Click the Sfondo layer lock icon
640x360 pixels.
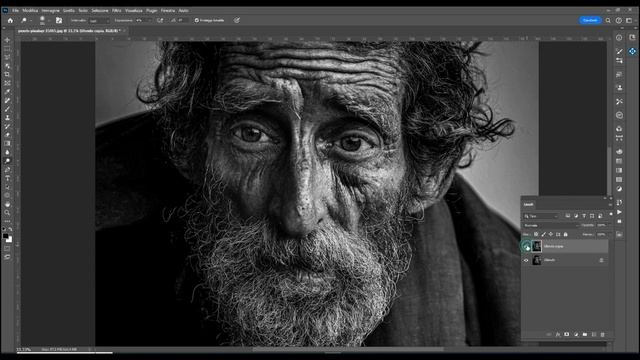pos(601,260)
